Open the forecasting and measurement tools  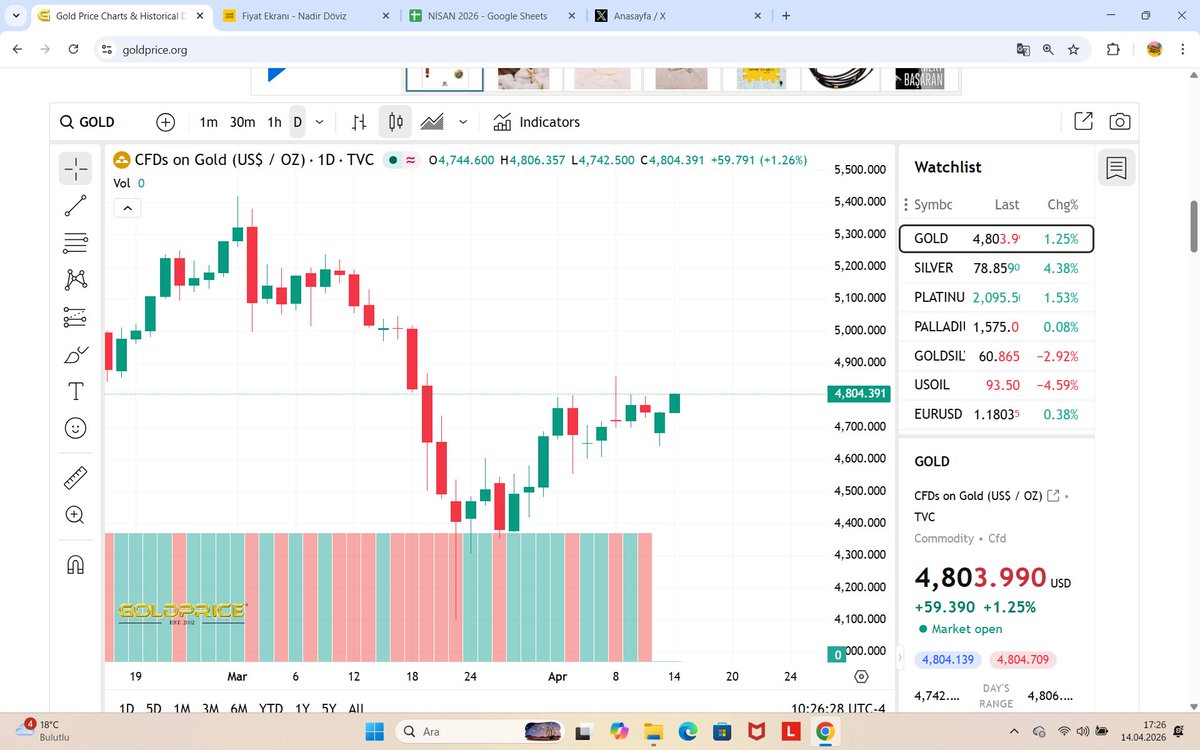click(x=76, y=317)
